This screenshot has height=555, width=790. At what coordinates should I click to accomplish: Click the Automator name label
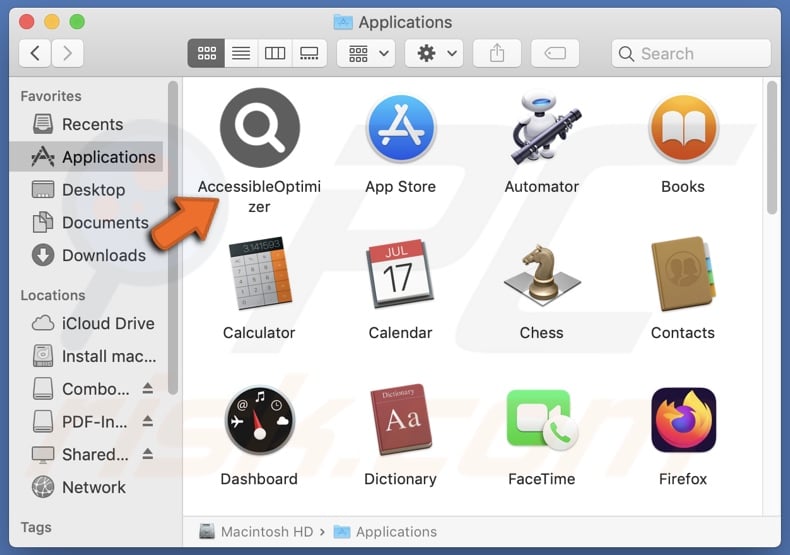click(x=542, y=186)
